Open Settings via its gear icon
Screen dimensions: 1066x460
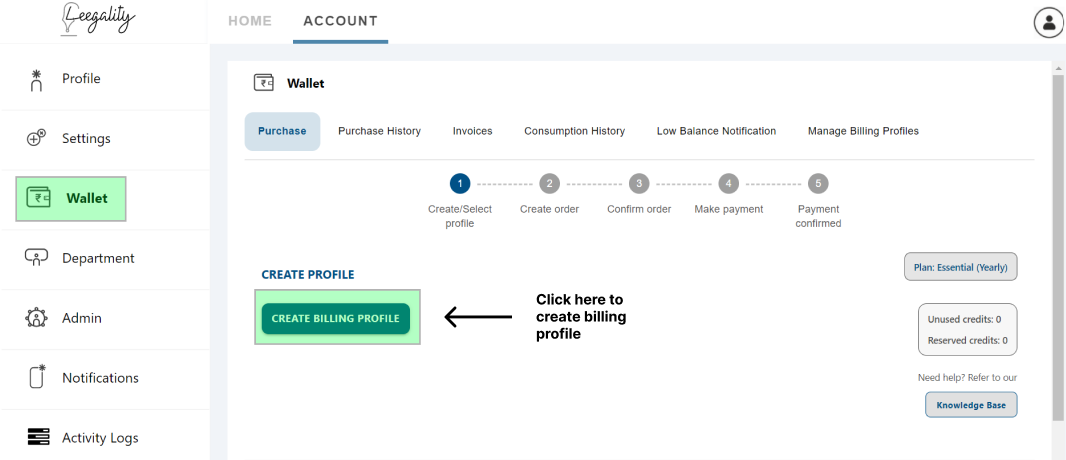[x=37, y=139]
